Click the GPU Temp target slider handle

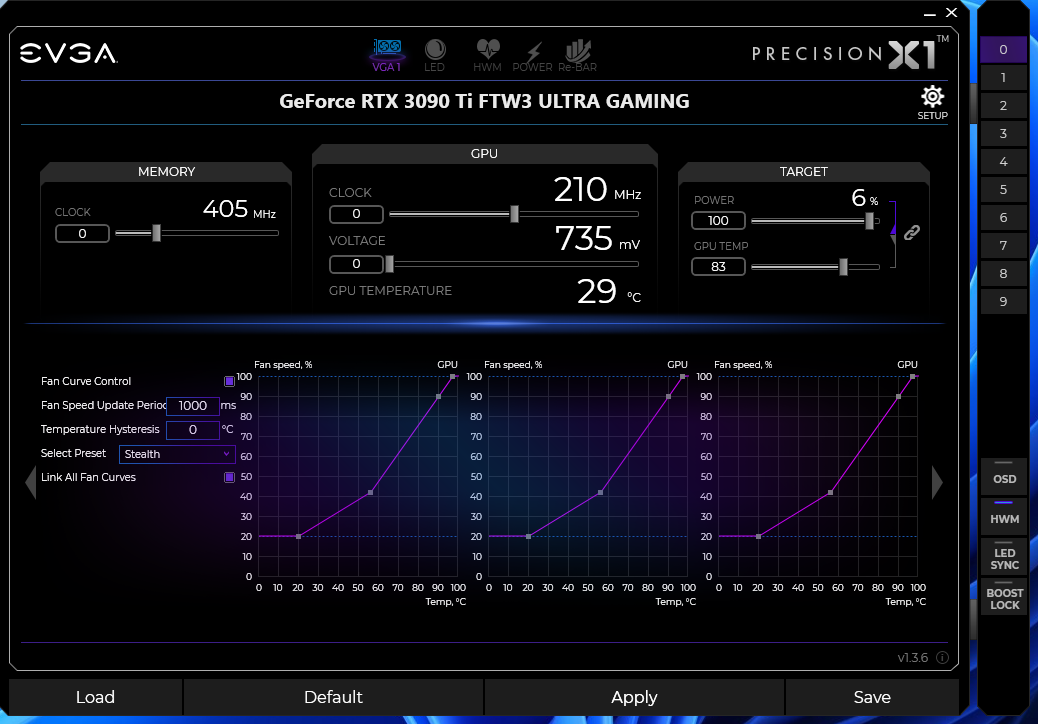coord(843,267)
